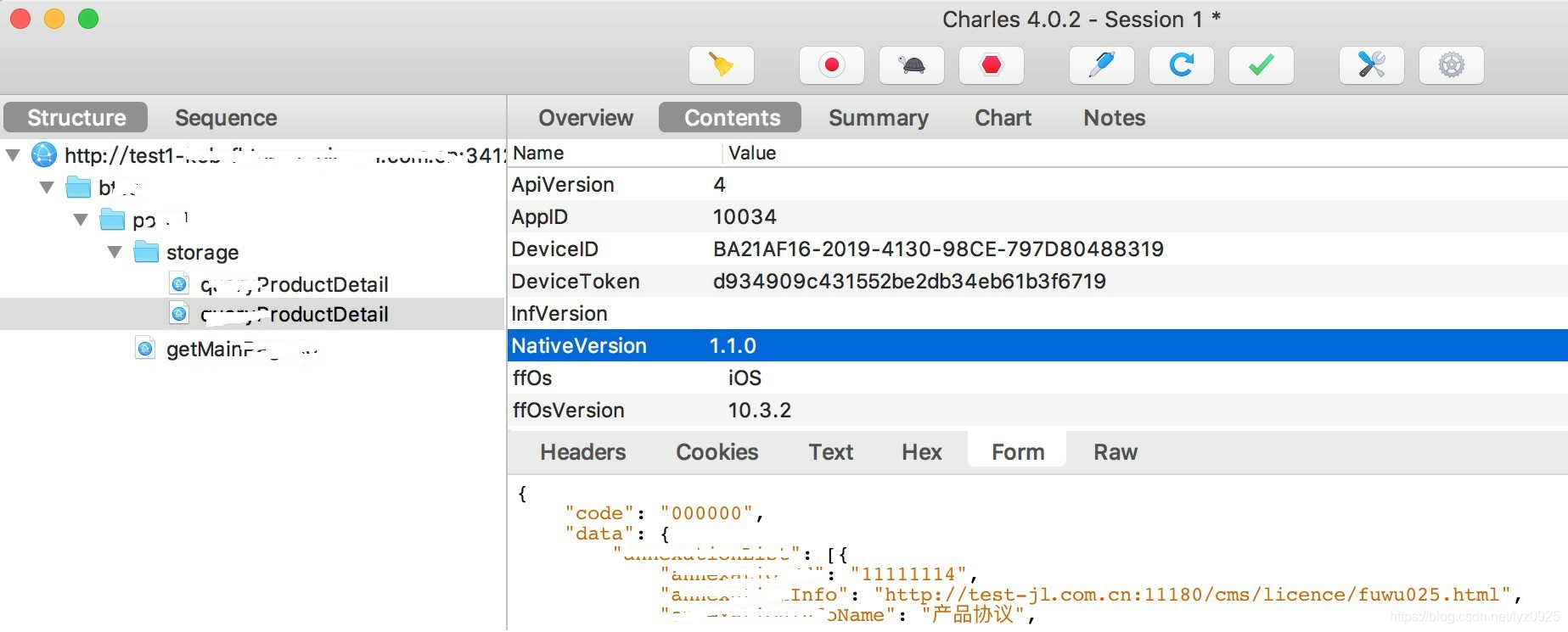Open the Contents tab
The image size is (1568, 632).
[732, 117]
